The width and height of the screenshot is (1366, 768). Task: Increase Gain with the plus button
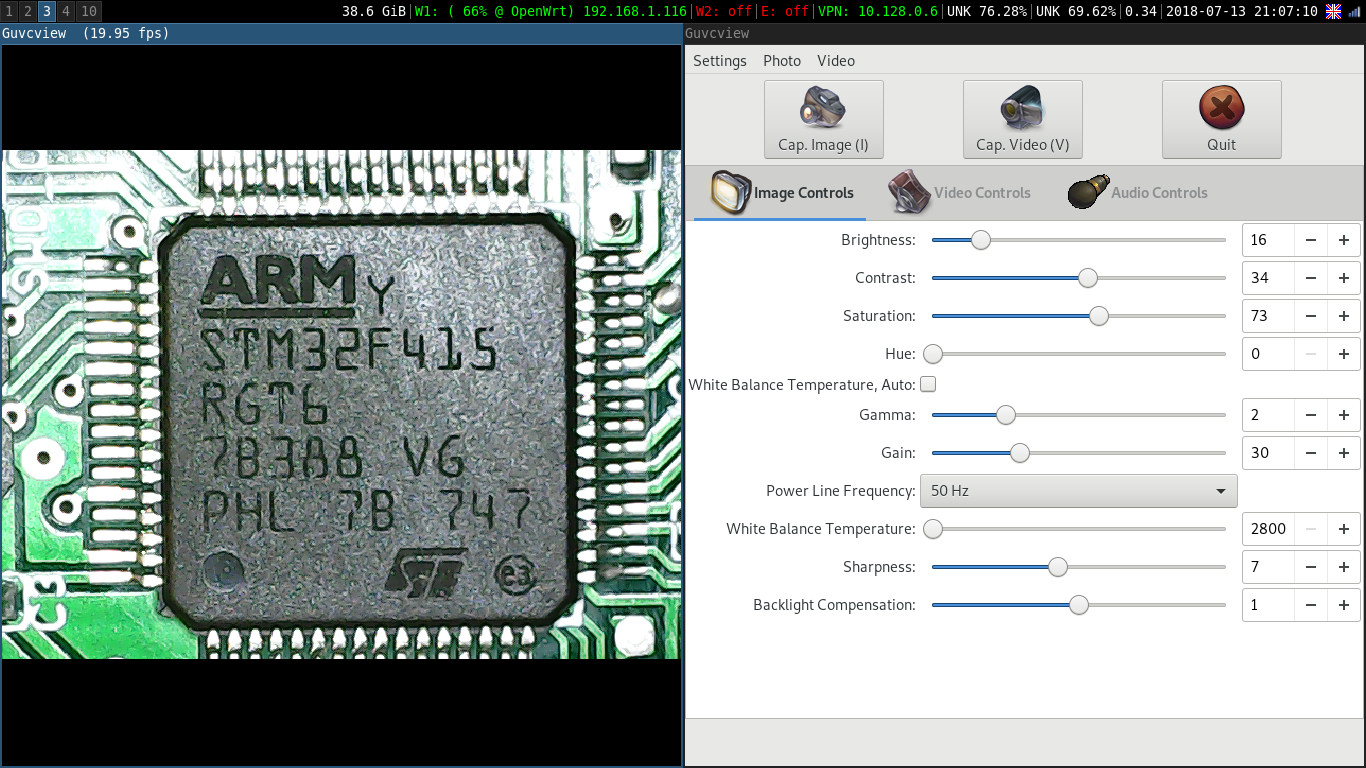[1344, 453]
